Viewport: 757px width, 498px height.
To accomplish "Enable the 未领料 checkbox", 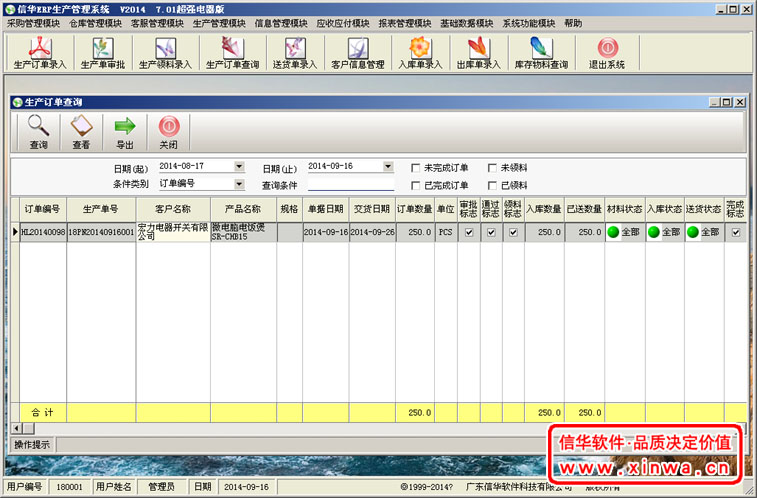I will click(492, 168).
